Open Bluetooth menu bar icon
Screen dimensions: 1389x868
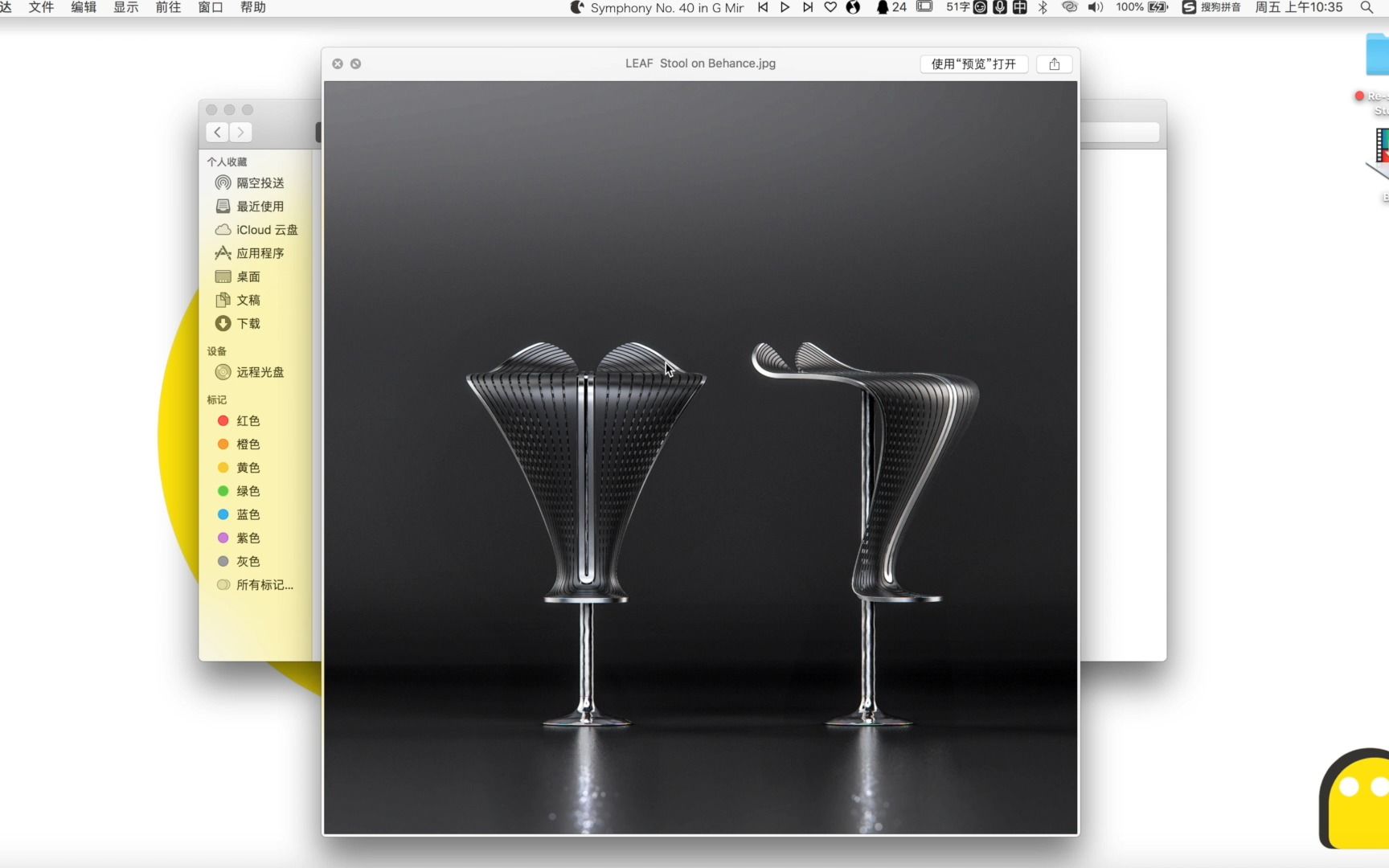(1043, 7)
